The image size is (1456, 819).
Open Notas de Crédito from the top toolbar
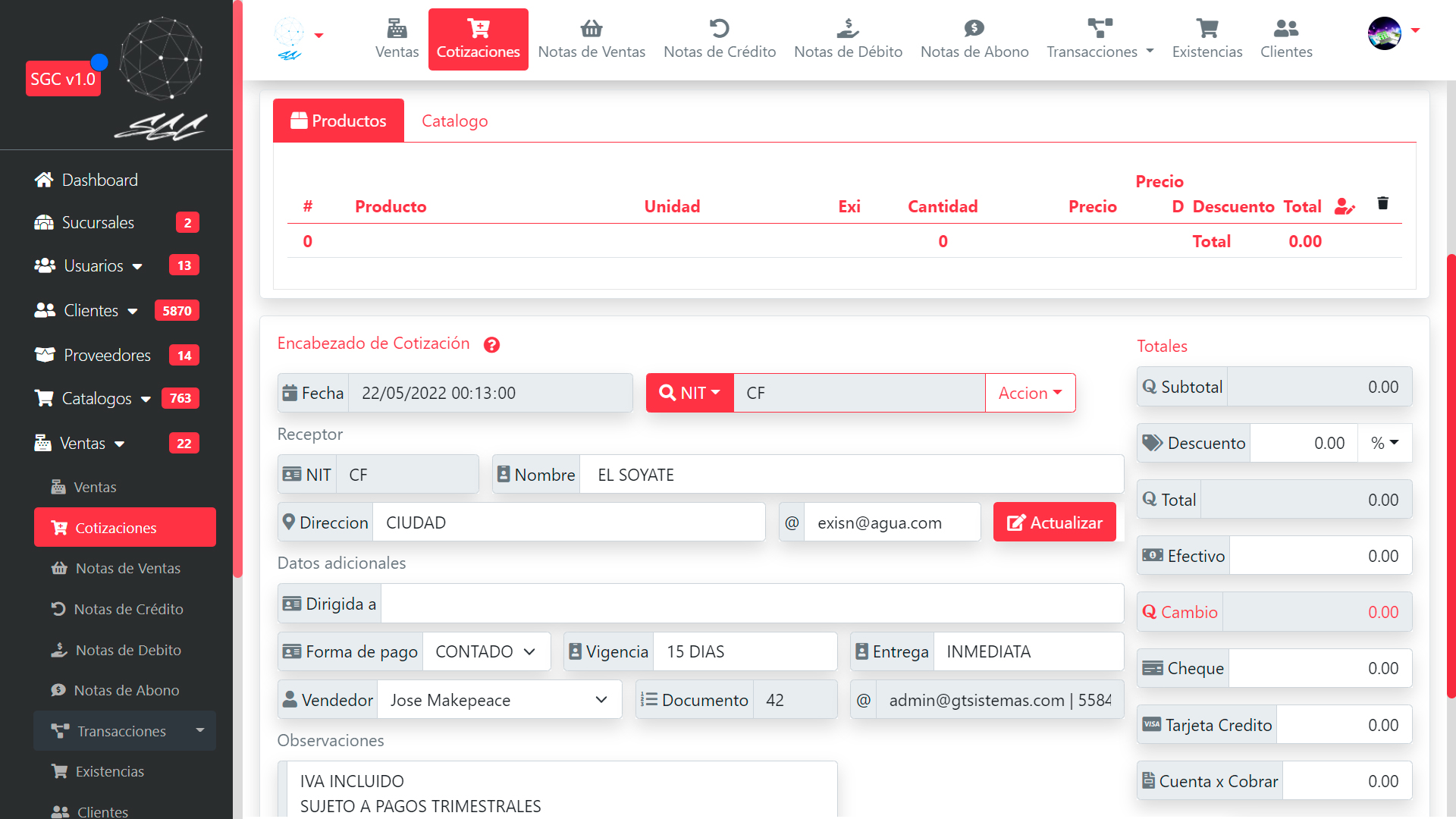pyautogui.click(x=719, y=39)
